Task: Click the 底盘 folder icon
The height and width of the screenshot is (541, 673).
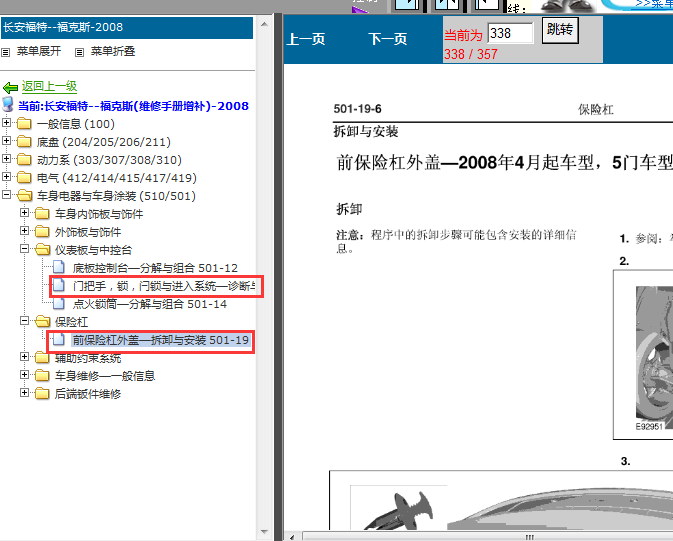Action: coord(24,142)
